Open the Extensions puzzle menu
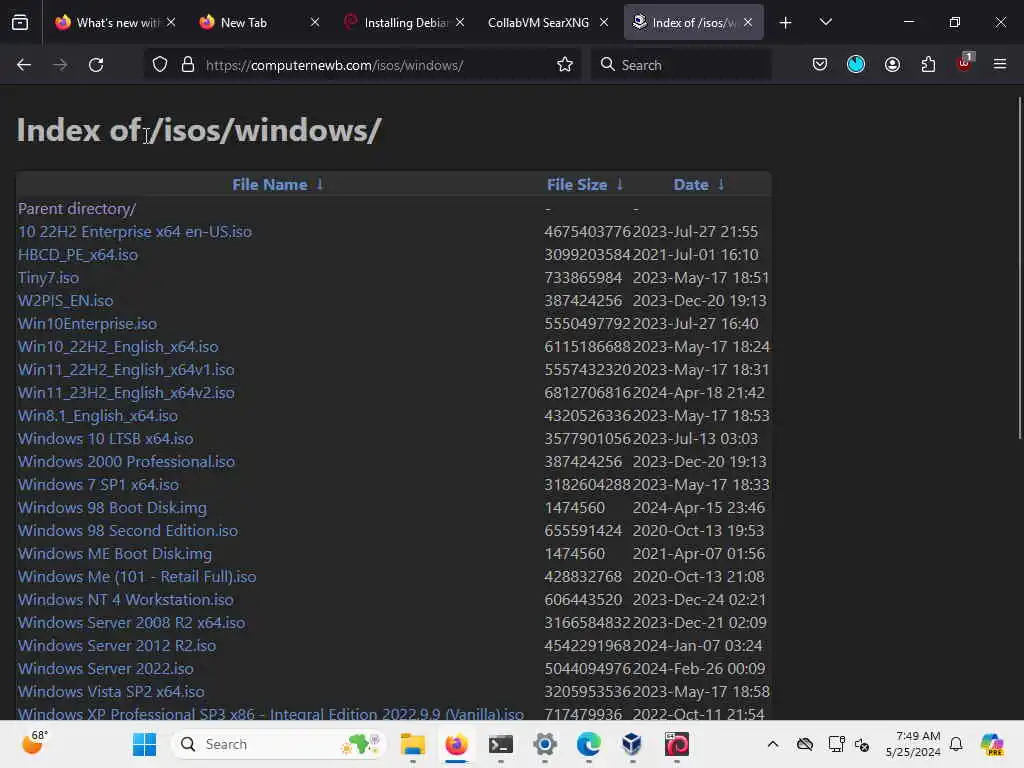The image size is (1024, 768). pos(928,65)
